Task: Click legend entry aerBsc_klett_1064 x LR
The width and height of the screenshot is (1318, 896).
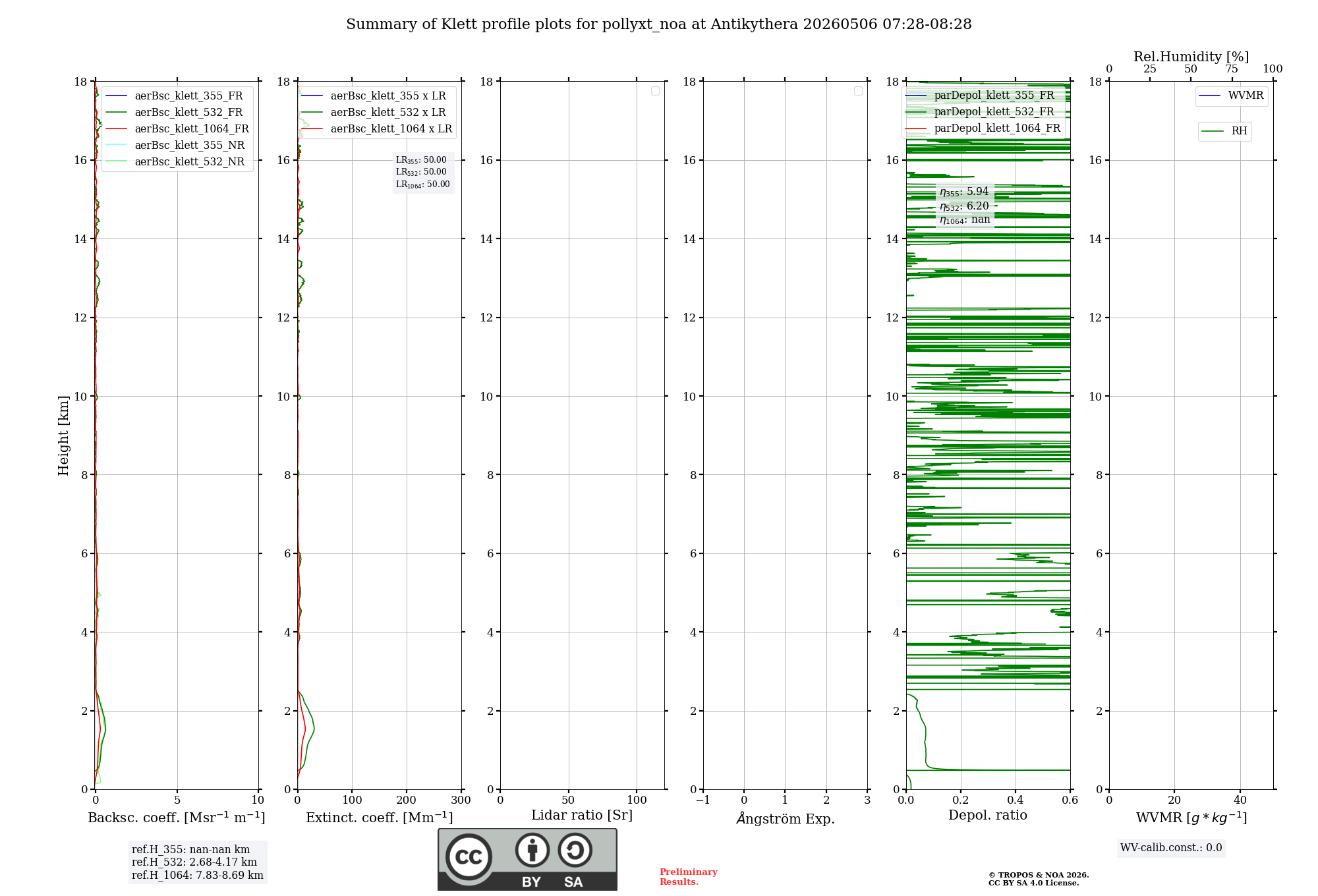Action: pos(377,128)
